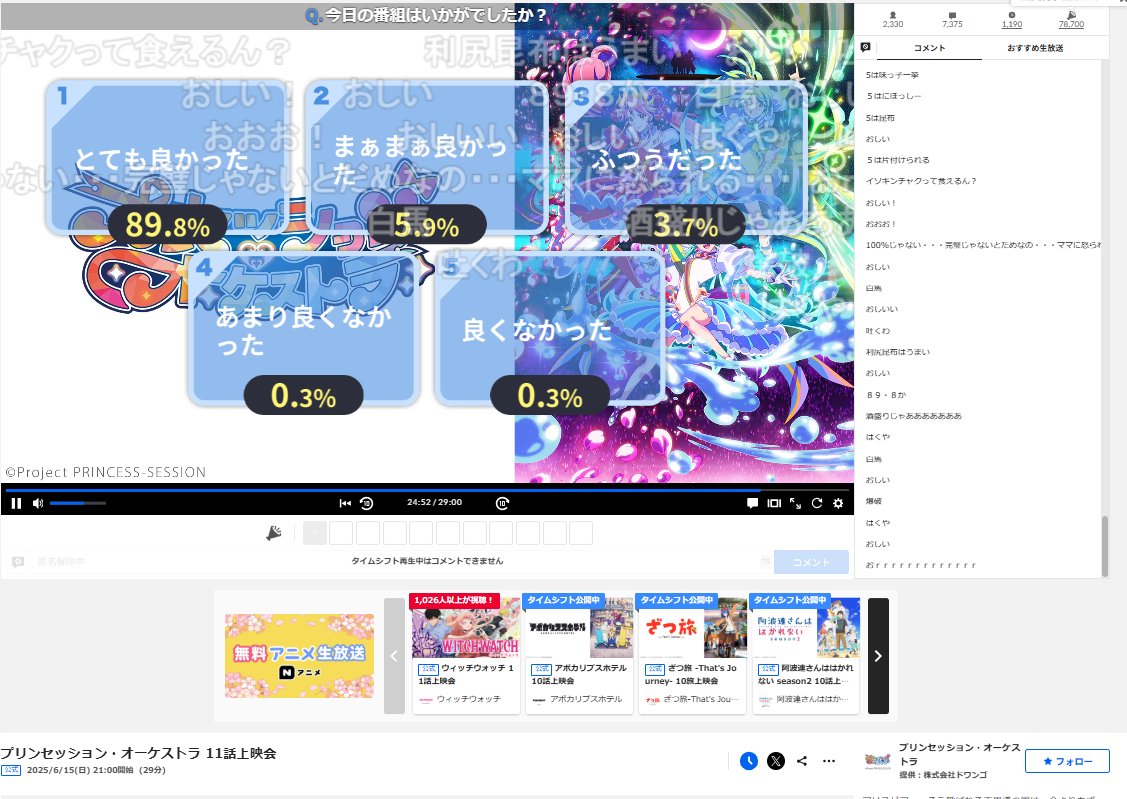This screenshot has width=1127, height=799.
Task: Select comment '5は片付けられる'
Action: click(x=898, y=160)
